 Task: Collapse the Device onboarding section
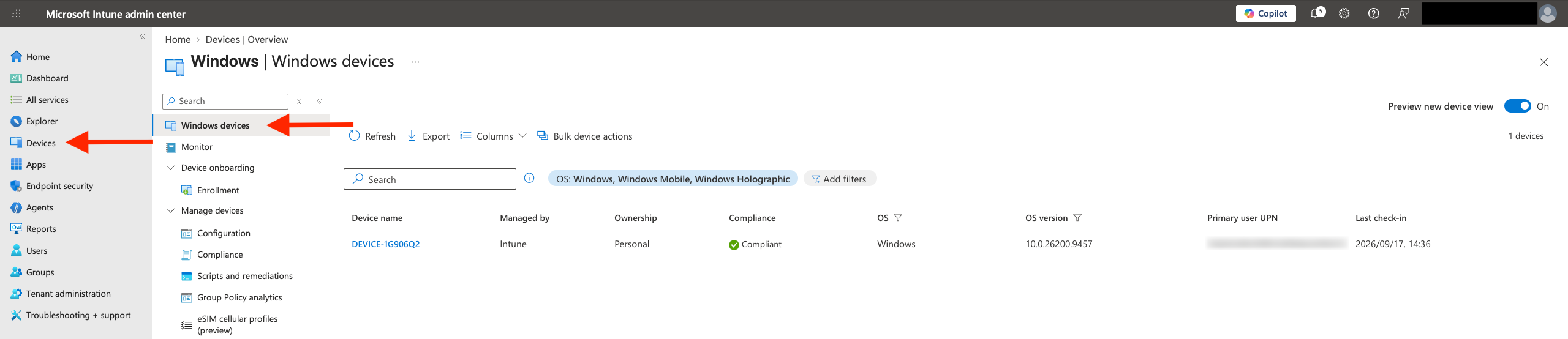[171, 168]
